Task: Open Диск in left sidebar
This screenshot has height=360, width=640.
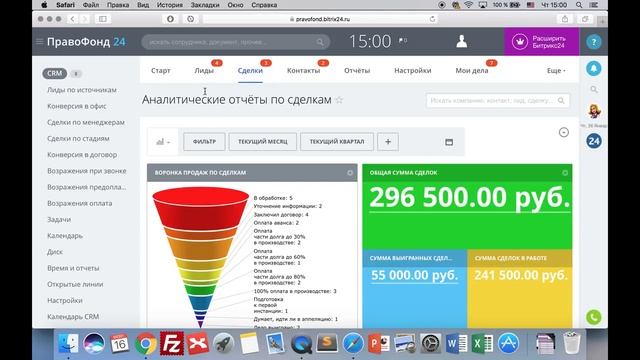Action: tap(55, 252)
